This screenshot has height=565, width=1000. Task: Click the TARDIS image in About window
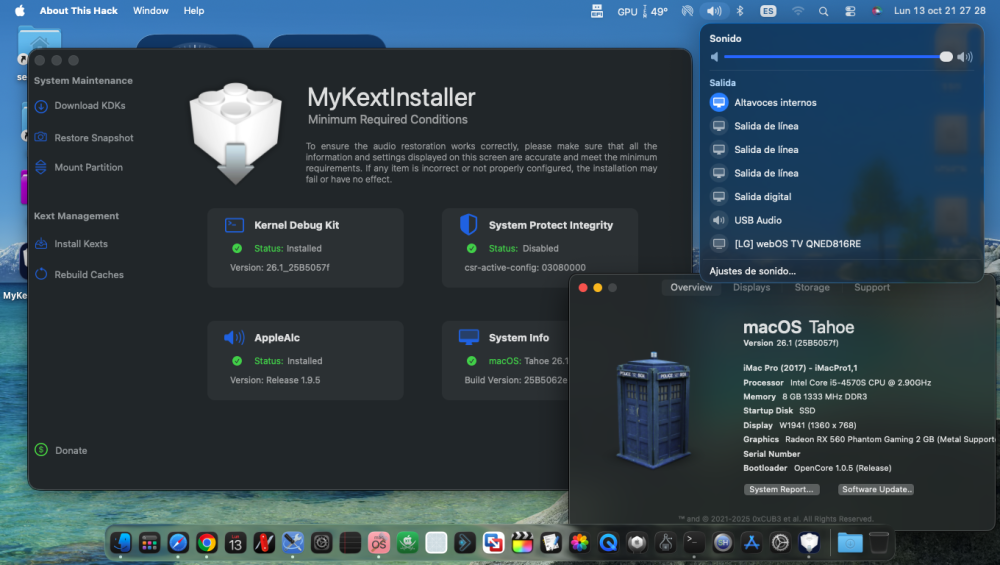point(653,409)
